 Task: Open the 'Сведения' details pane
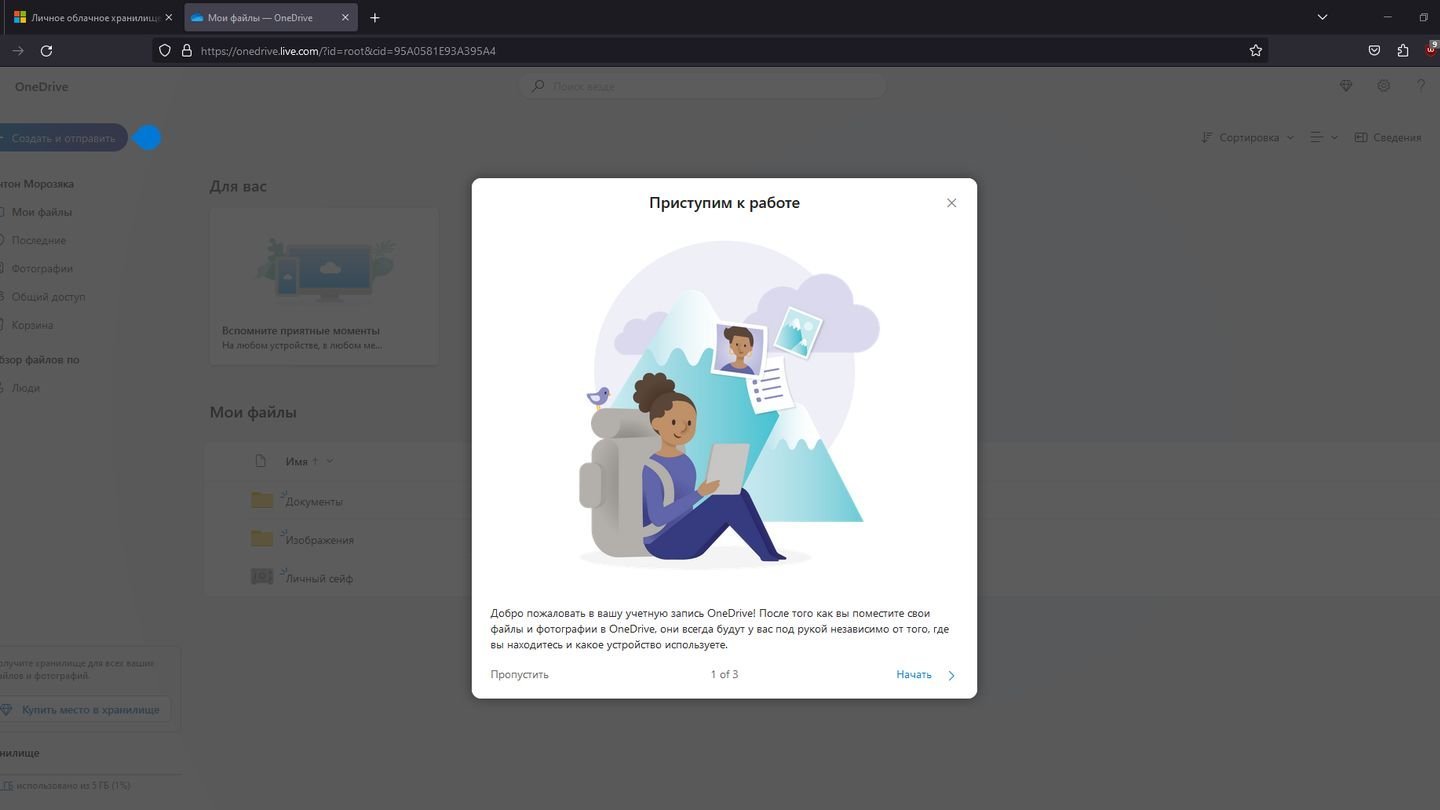(x=1388, y=138)
